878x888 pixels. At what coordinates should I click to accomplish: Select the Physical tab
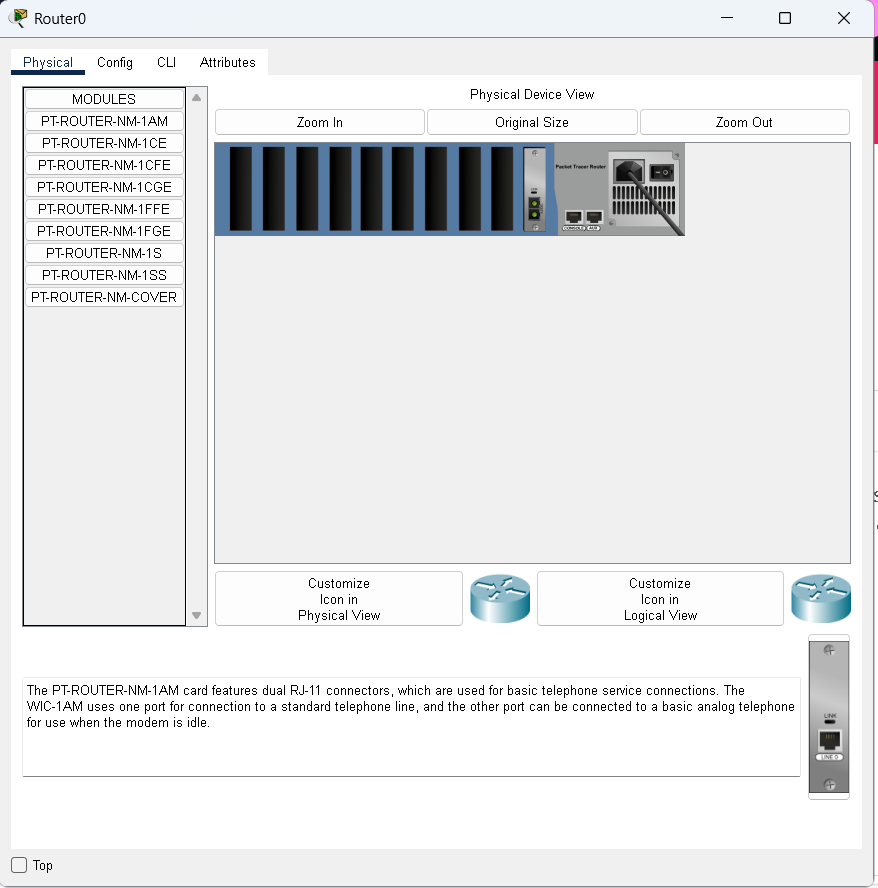point(48,62)
